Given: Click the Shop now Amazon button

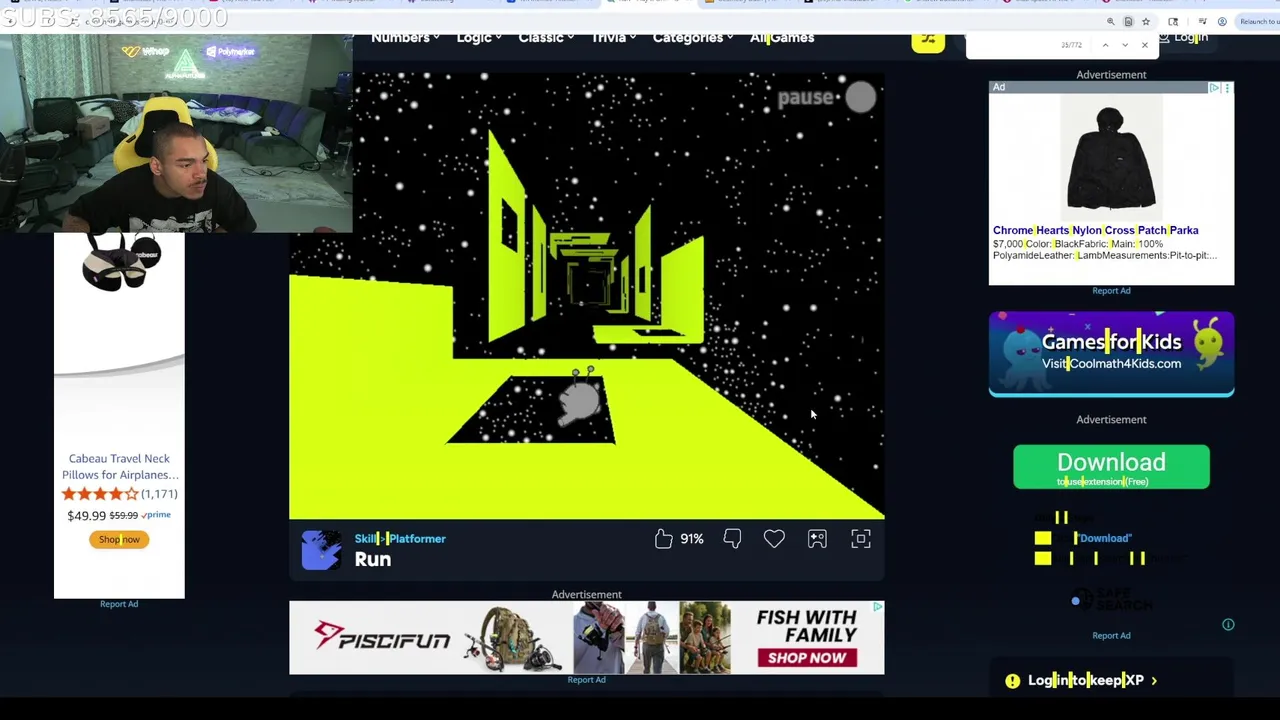Looking at the screenshot, I should (119, 540).
